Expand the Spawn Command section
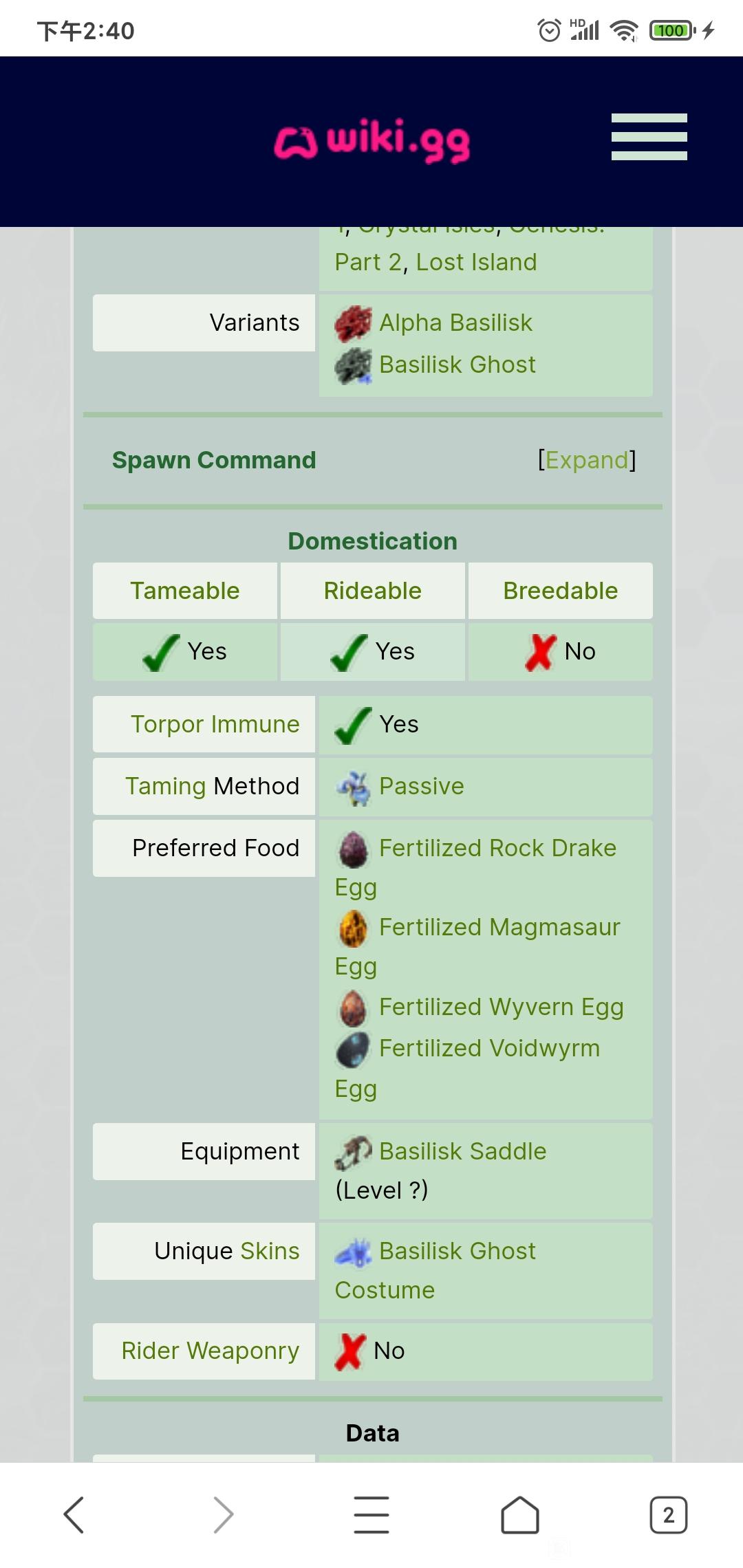 [587, 460]
